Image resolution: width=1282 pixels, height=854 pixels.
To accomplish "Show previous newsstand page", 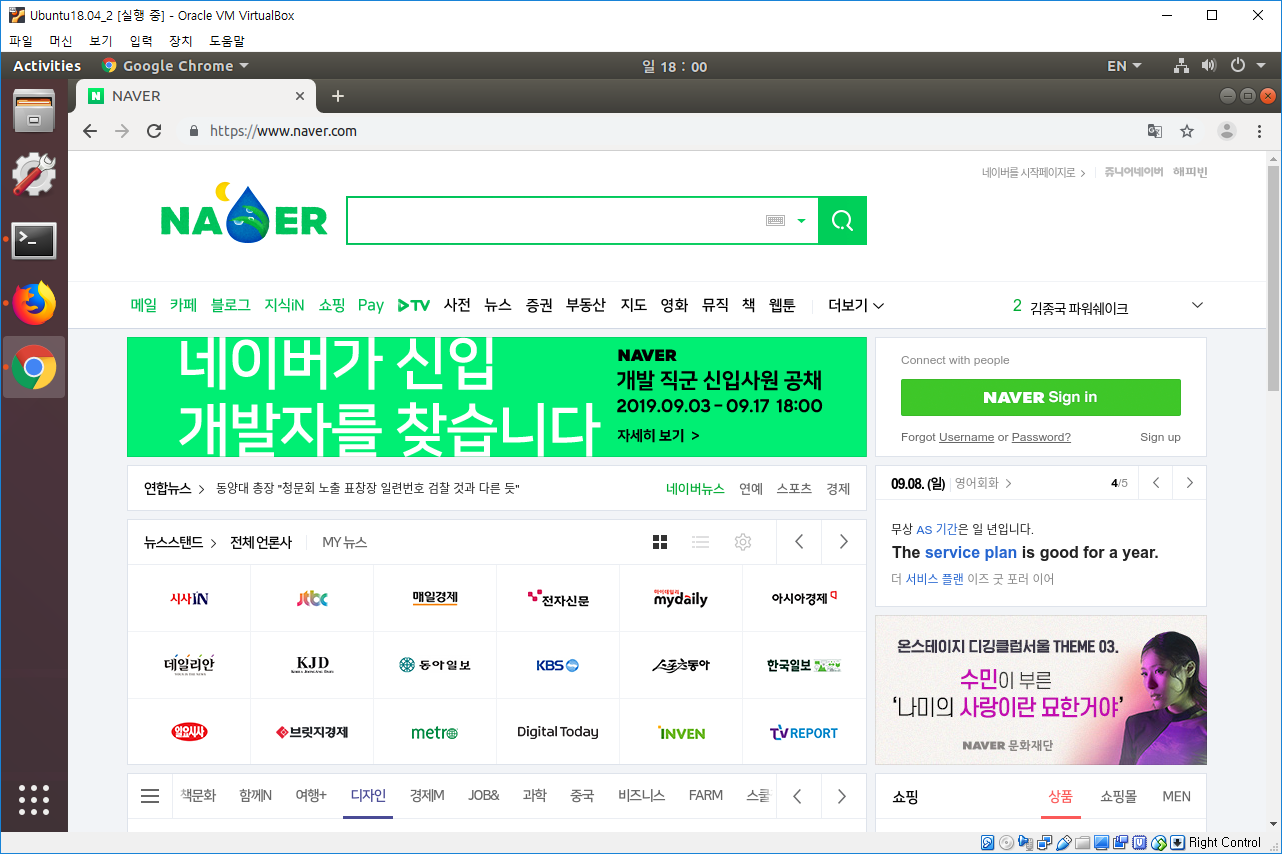I will [799, 542].
